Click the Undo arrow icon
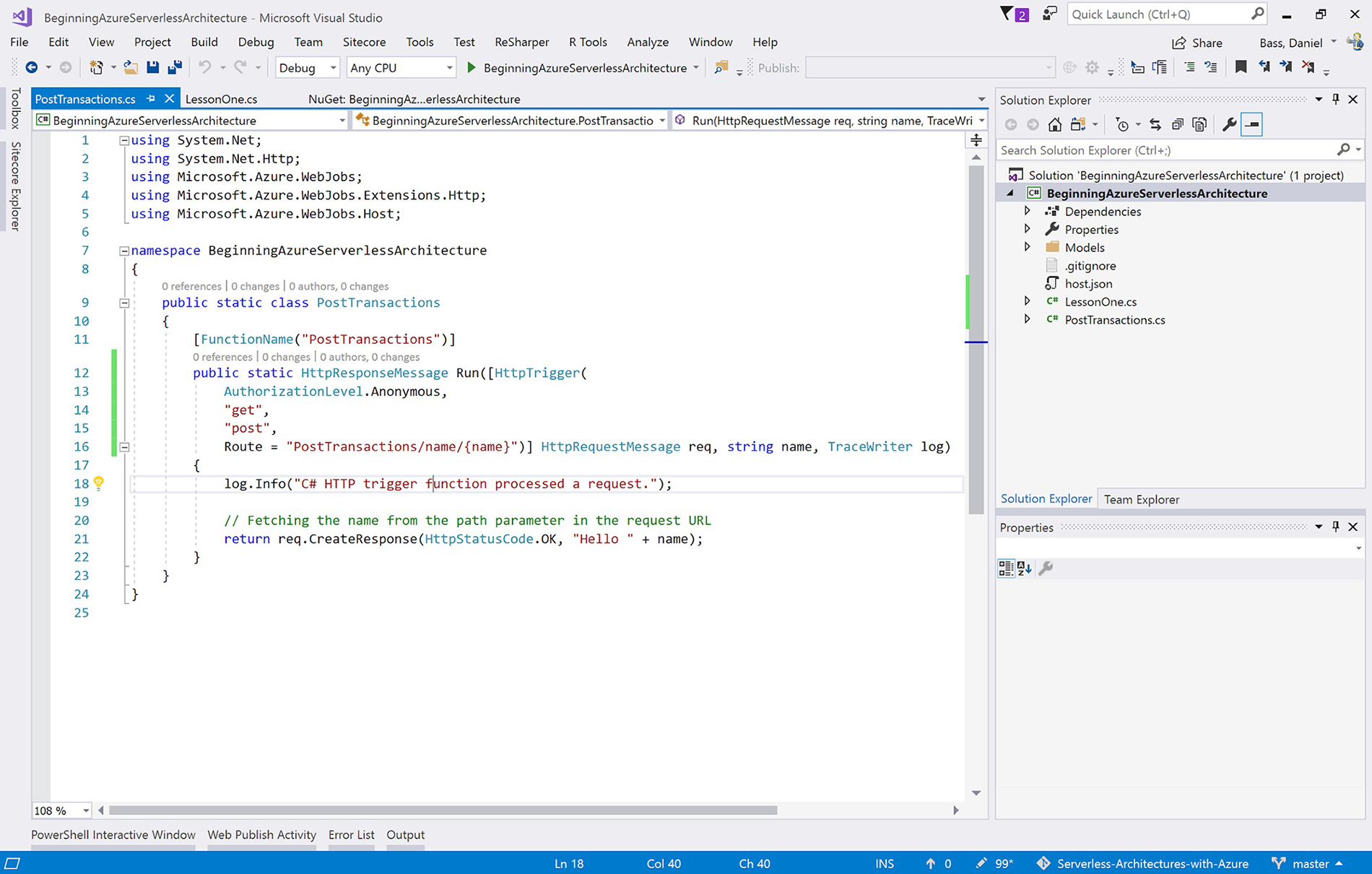The height and width of the screenshot is (874, 1372). (x=205, y=67)
